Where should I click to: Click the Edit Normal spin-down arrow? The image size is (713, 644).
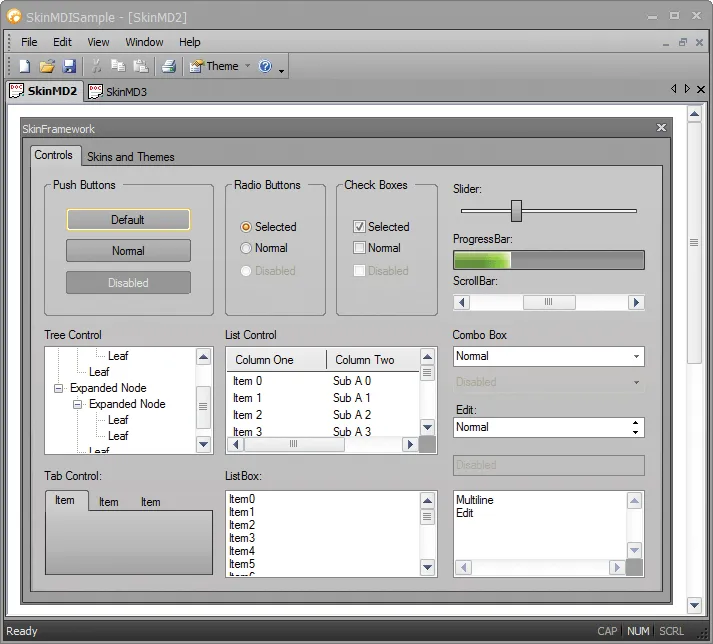635,433
